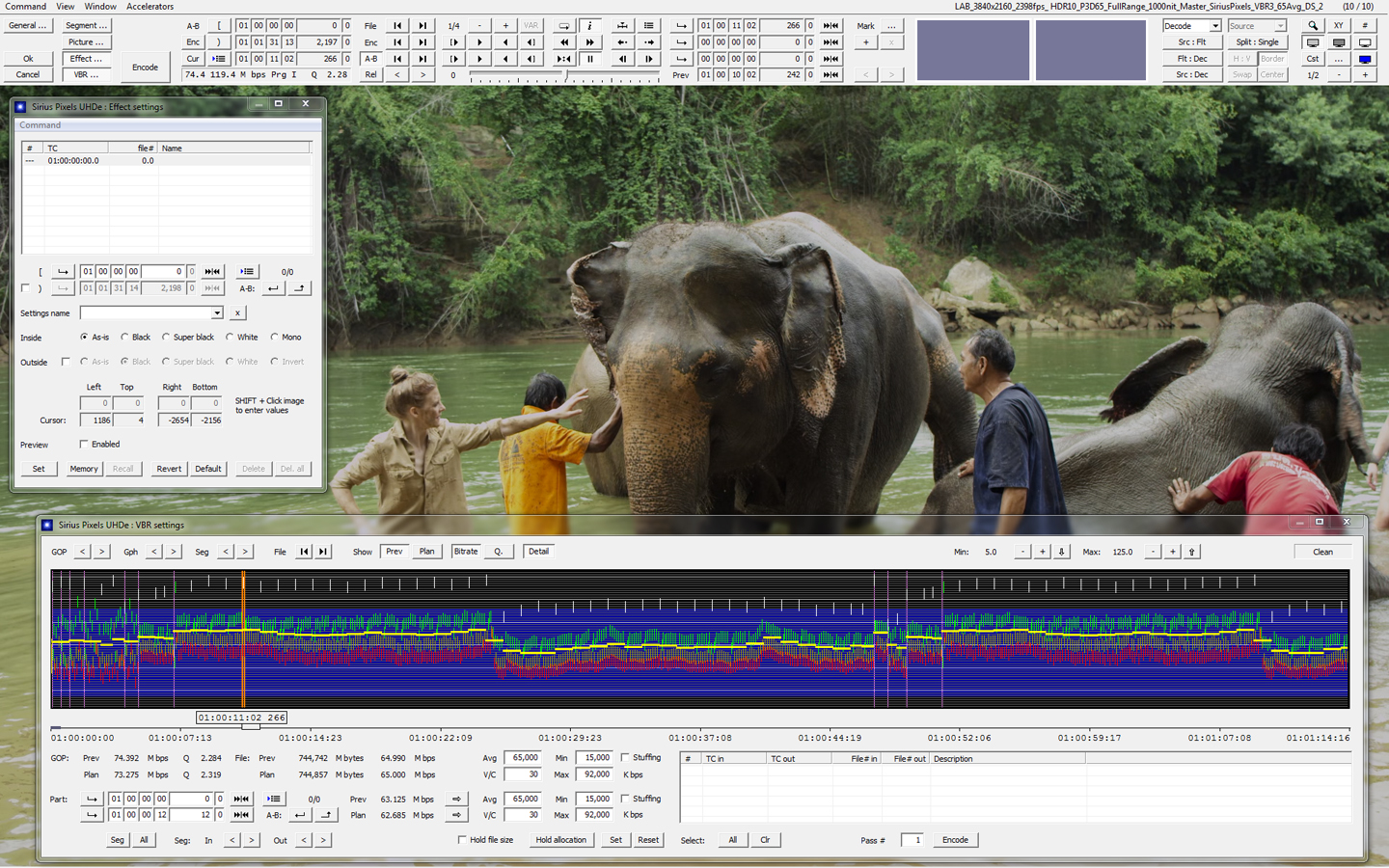Click the list view icon right of trim icon
Viewport: 1389px width, 868px height.
(x=649, y=26)
